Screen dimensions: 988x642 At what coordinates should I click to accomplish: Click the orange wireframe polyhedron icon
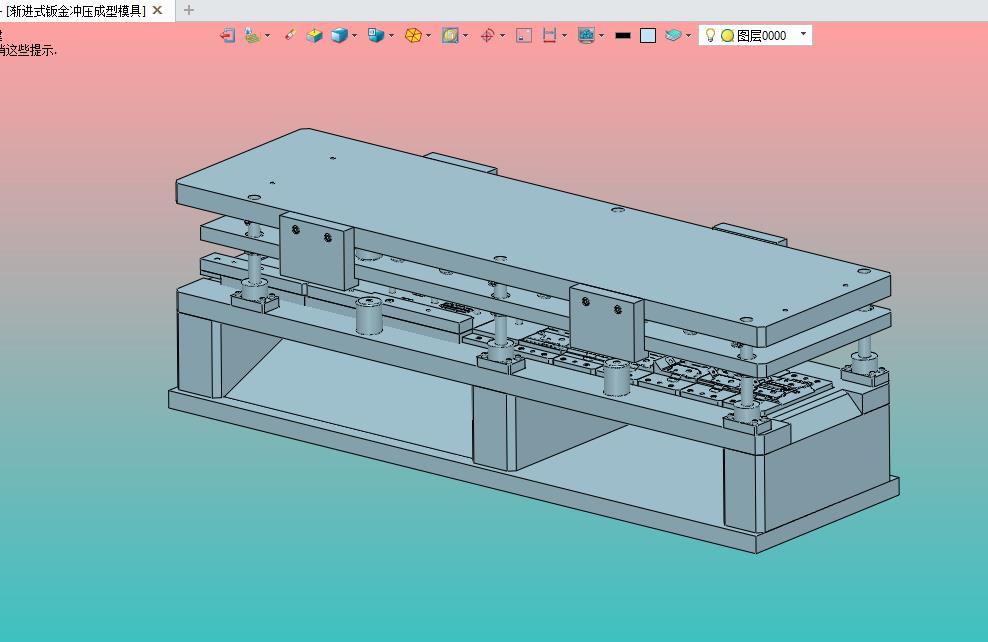[413, 35]
